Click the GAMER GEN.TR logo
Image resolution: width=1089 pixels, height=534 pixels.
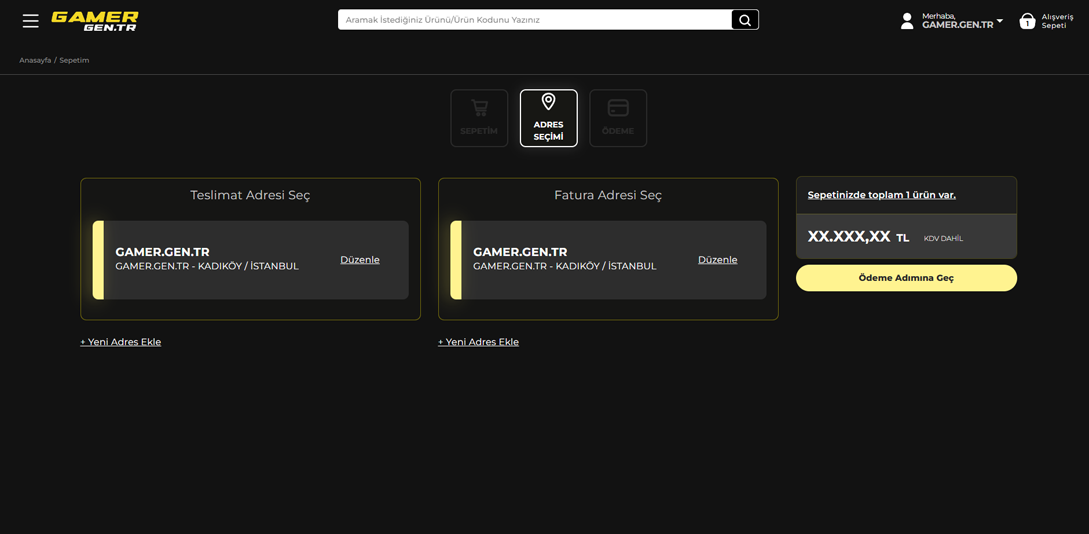[x=95, y=21]
